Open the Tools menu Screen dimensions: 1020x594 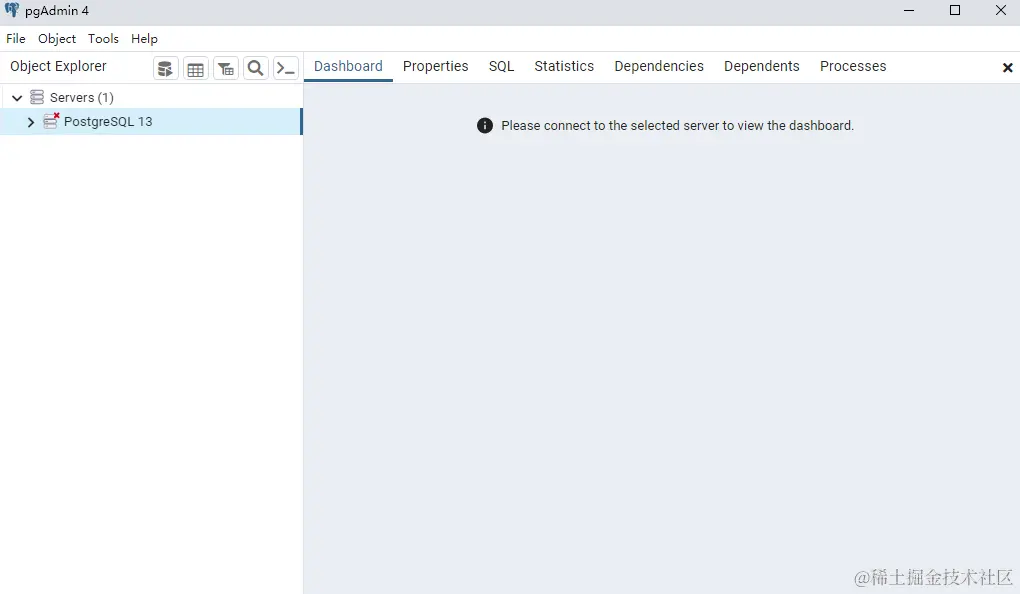103,38
